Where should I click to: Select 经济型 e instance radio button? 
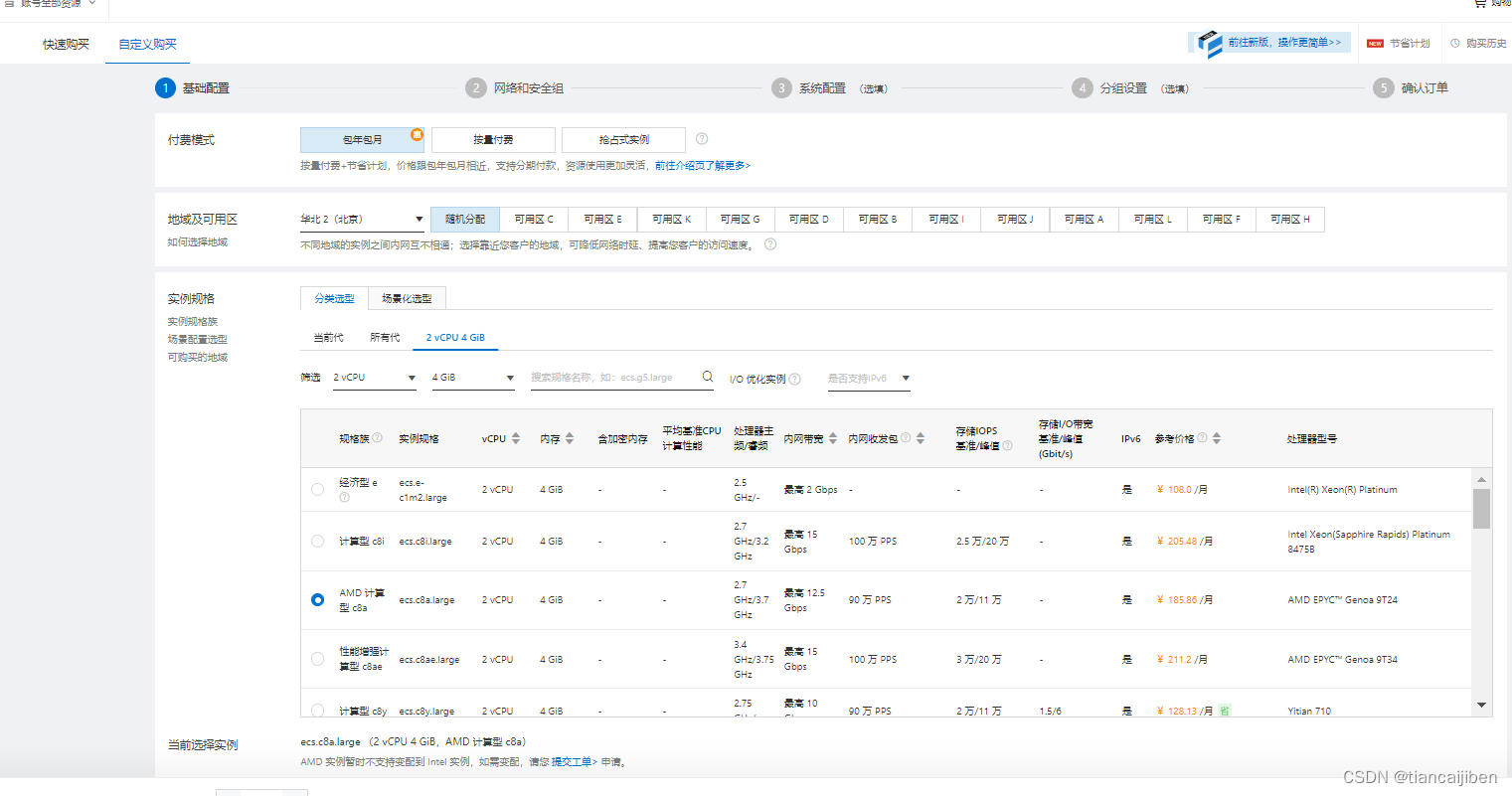tap(317, 490)
